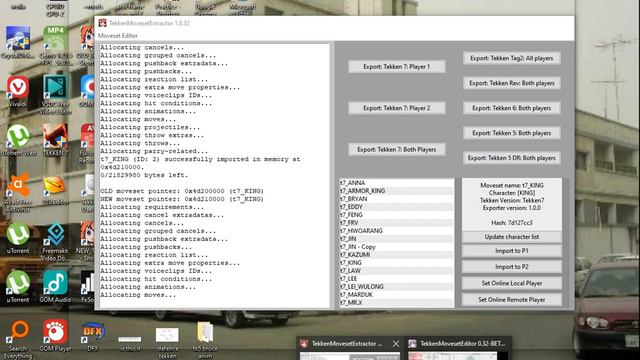Export Tekken Rev both players
Image resolution: width=640 pixels, height=360 pixels.
(512, 83)
